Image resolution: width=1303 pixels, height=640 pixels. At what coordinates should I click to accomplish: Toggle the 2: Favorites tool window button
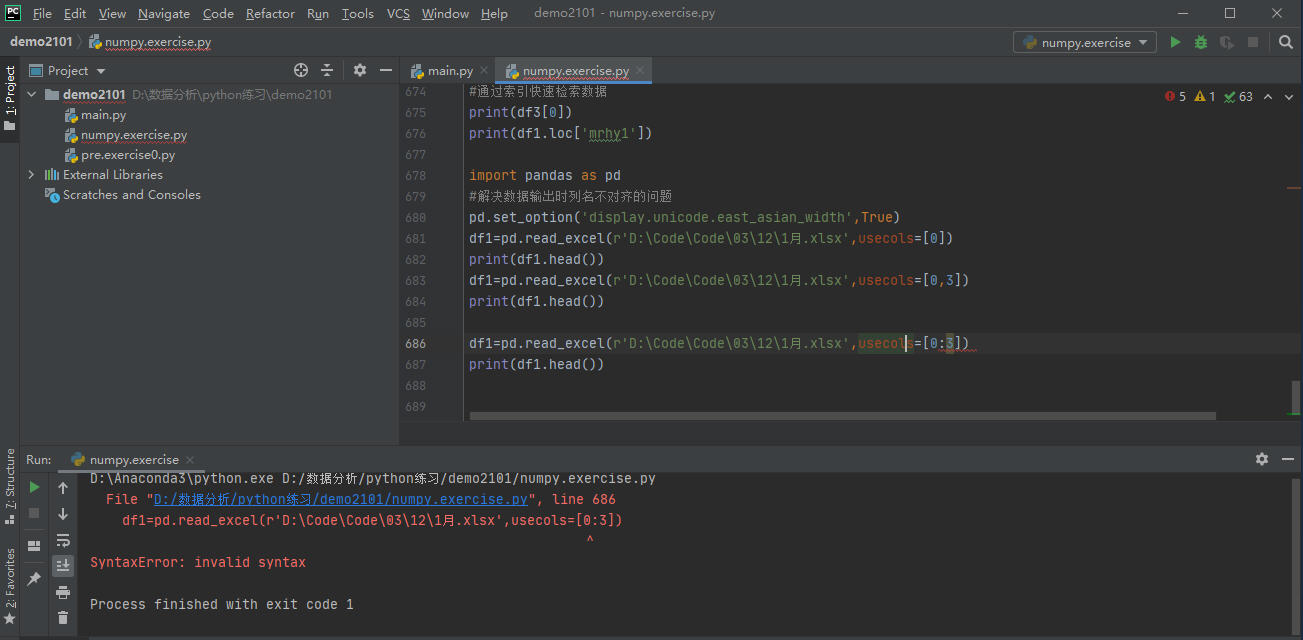point(10,585)
